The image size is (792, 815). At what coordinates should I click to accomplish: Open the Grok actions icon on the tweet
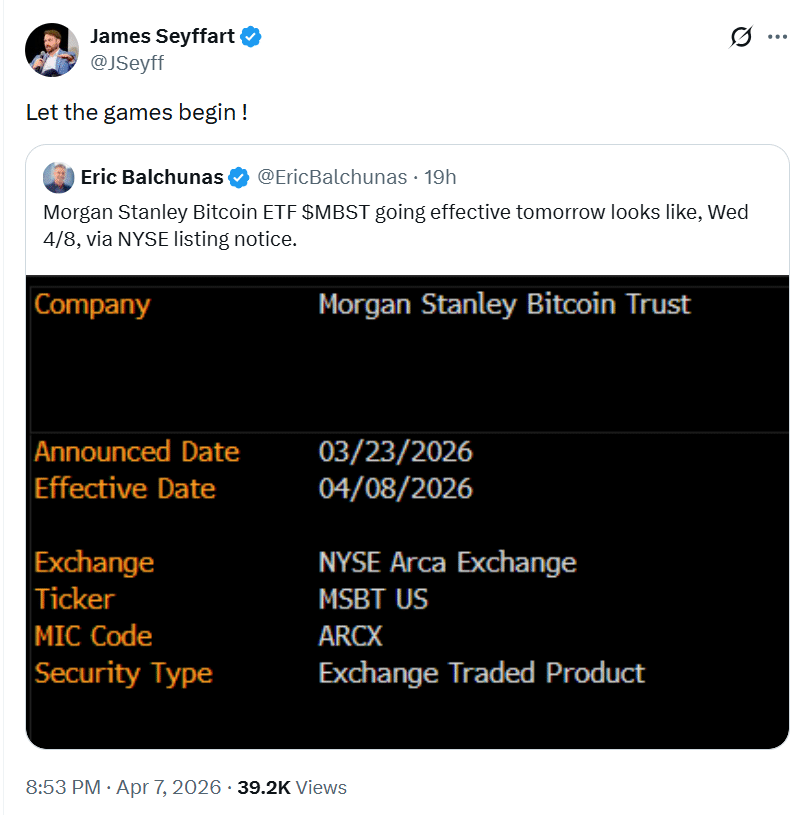(740, 36)
